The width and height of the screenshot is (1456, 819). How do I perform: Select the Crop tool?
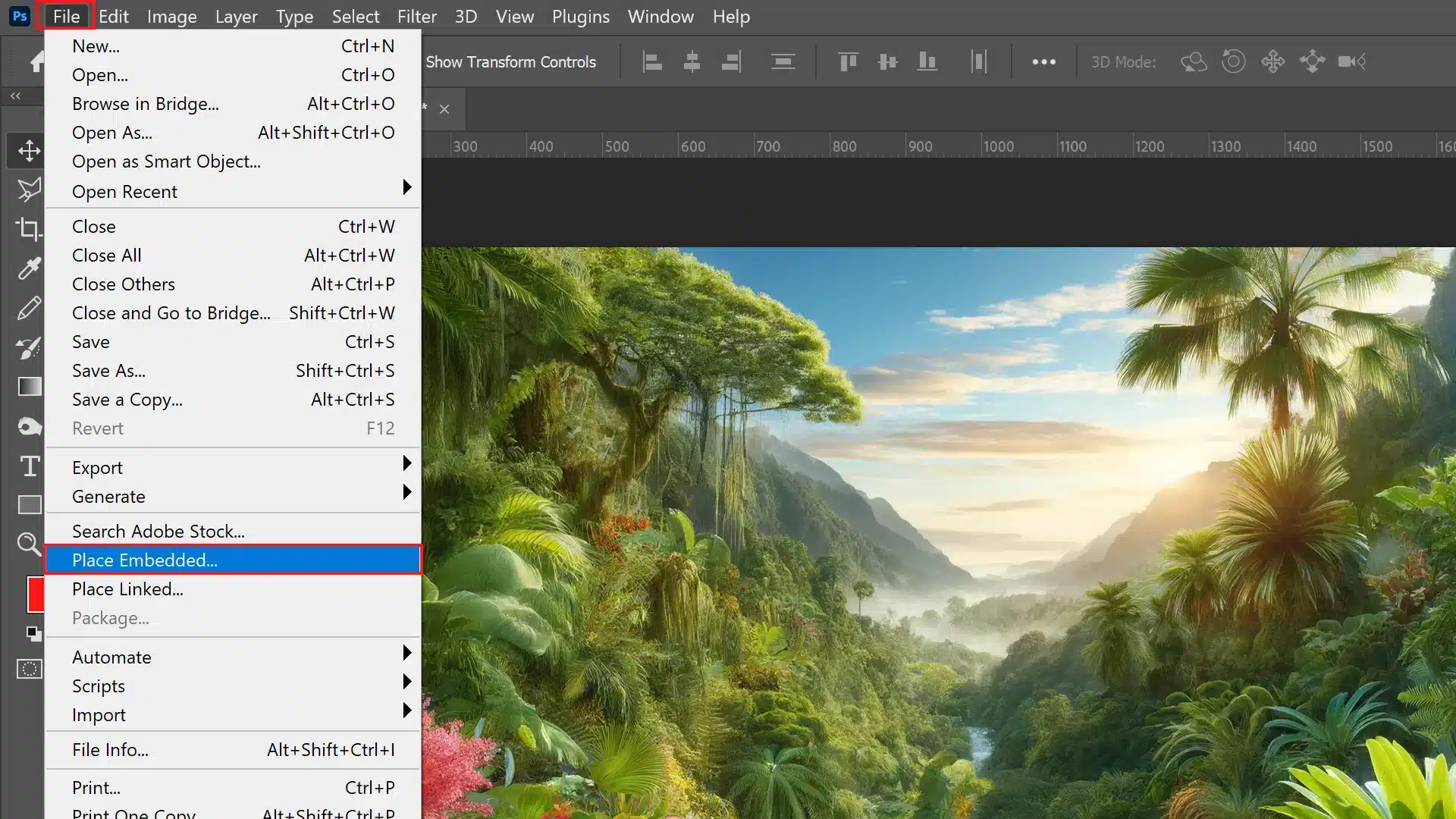(29, 229)
